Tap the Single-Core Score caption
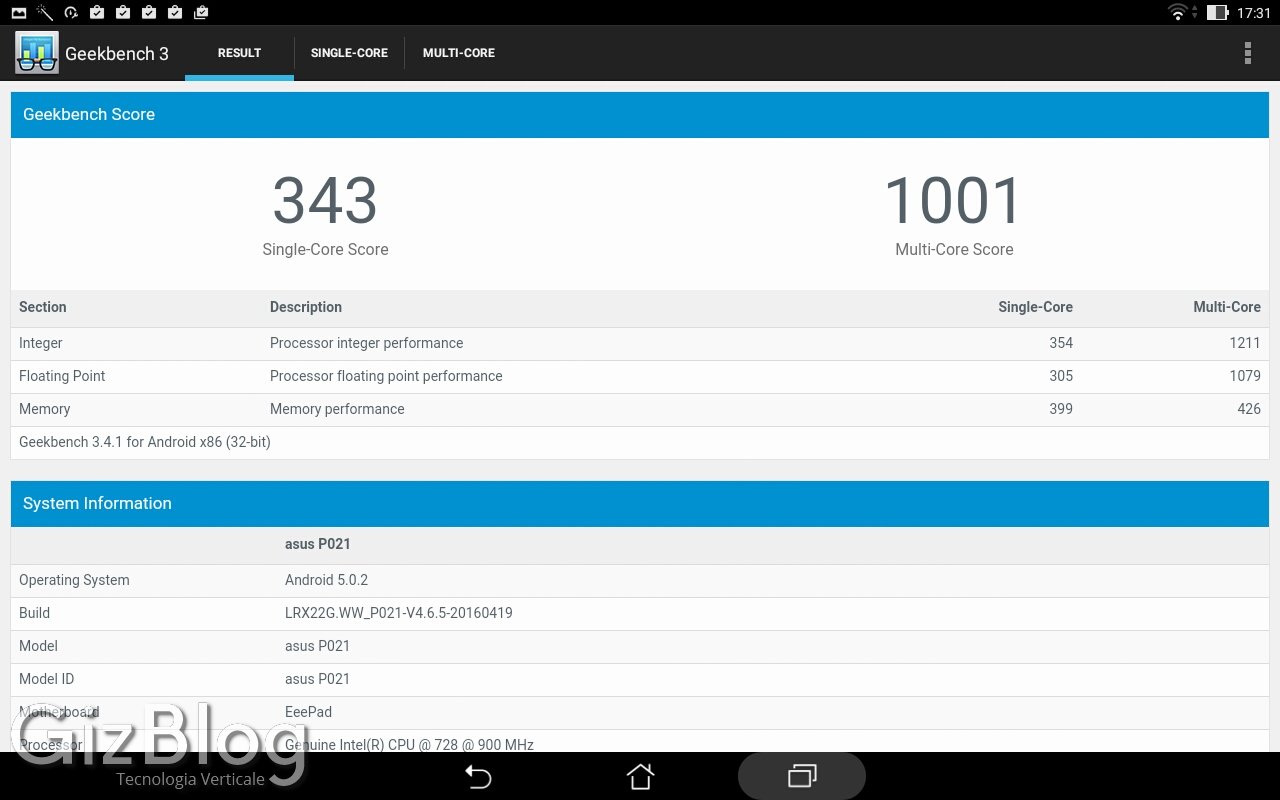 click(325, 250)
